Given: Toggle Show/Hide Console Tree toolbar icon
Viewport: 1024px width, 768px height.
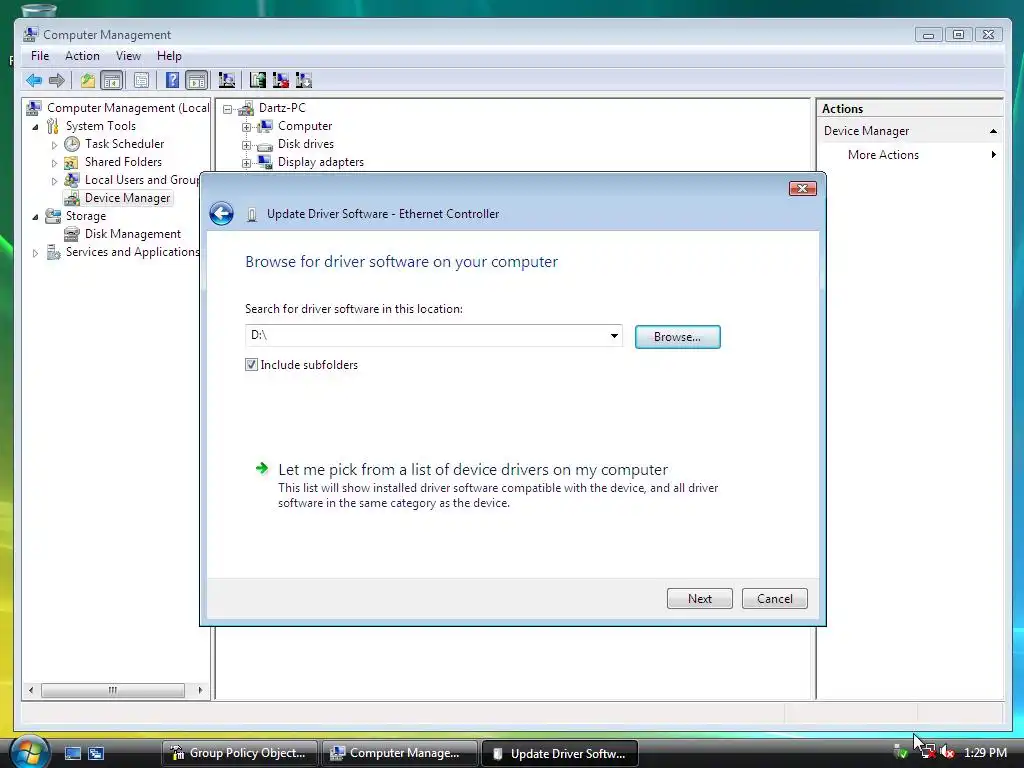Looking at the screenshot, I should tap(112, 80).
